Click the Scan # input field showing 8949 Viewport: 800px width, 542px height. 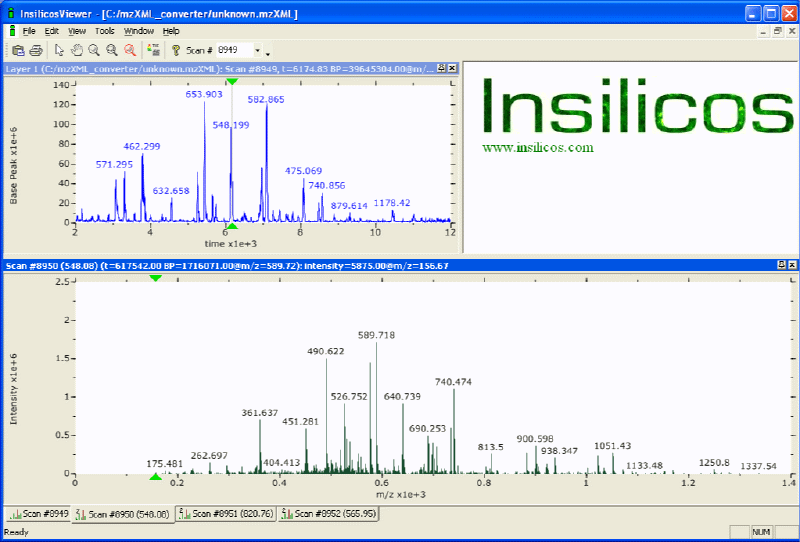(x=235, y=50)
